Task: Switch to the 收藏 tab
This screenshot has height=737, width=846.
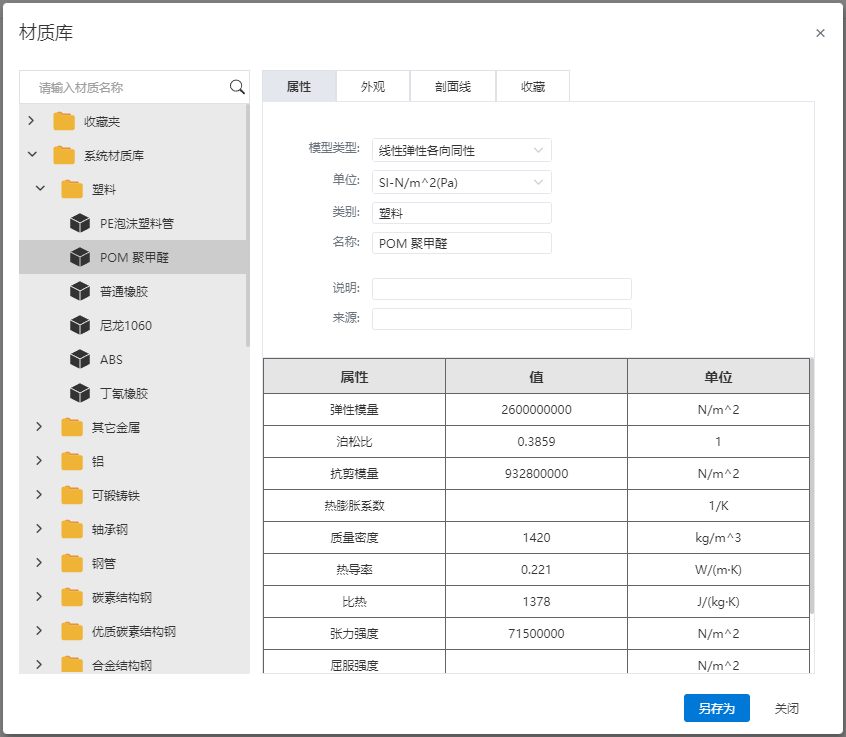Action: coord(532,87)
